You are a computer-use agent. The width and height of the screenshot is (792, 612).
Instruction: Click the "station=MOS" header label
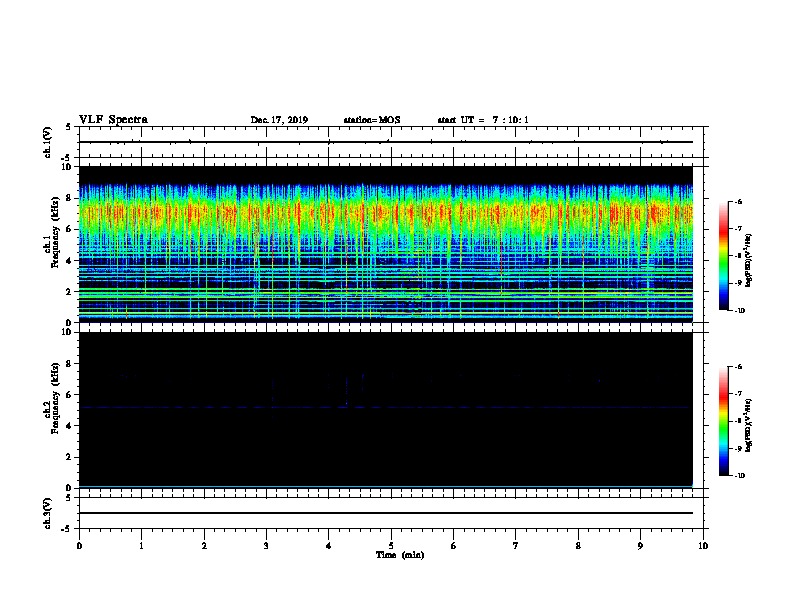point(372,120)
